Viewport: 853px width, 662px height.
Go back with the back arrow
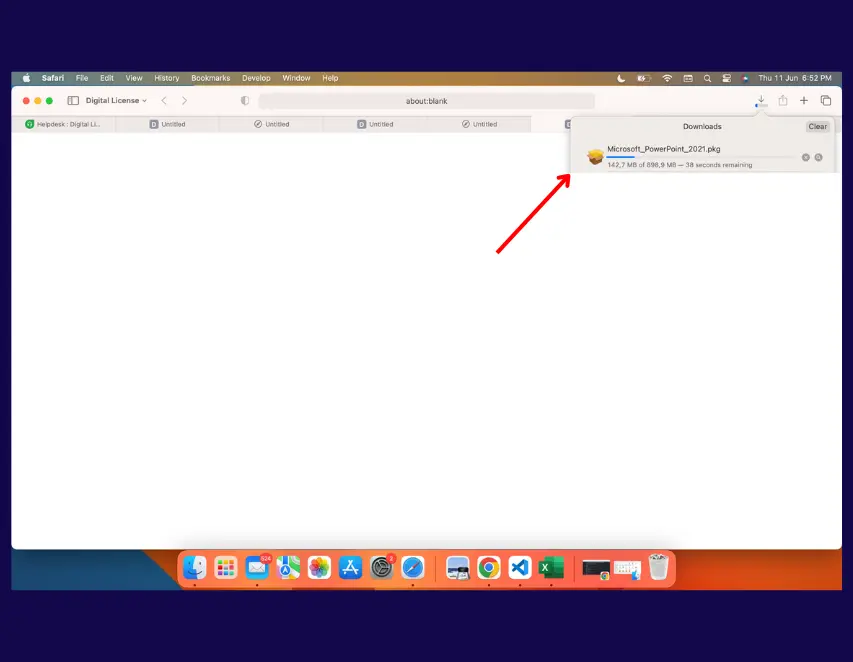[164, 101]
